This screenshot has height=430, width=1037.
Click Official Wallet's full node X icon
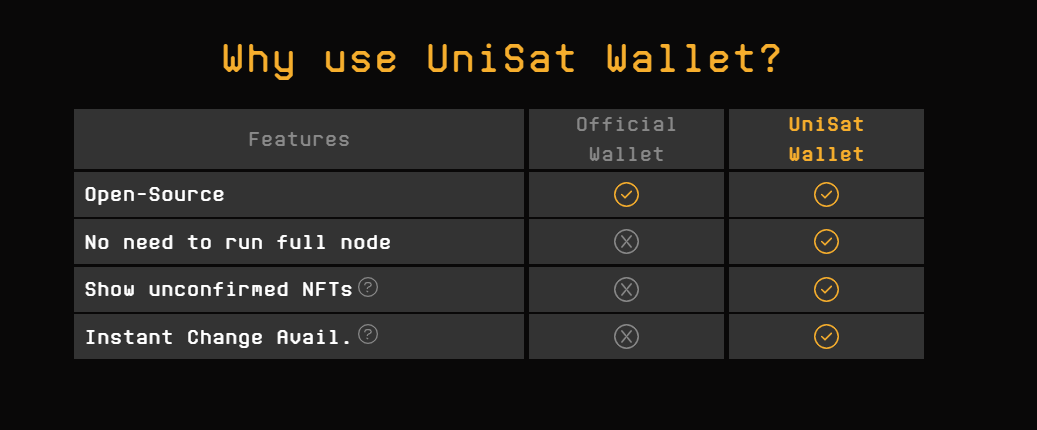tap(626, 242)
